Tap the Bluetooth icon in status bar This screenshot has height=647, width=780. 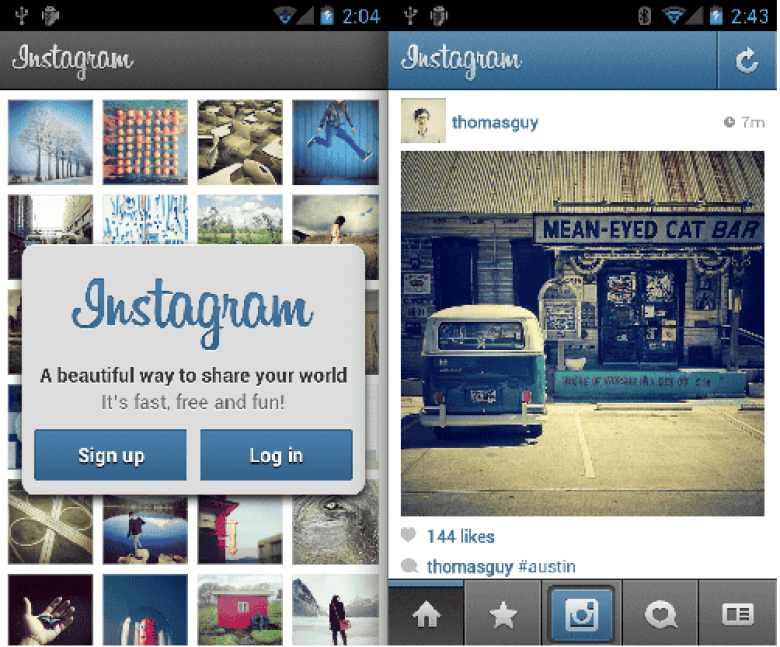(644, 16)
